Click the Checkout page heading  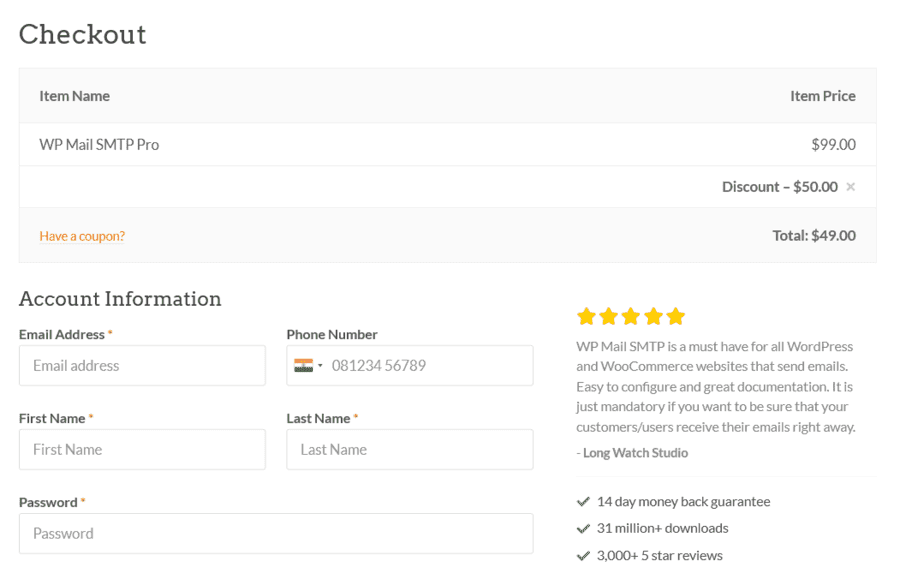click(83, 34)
